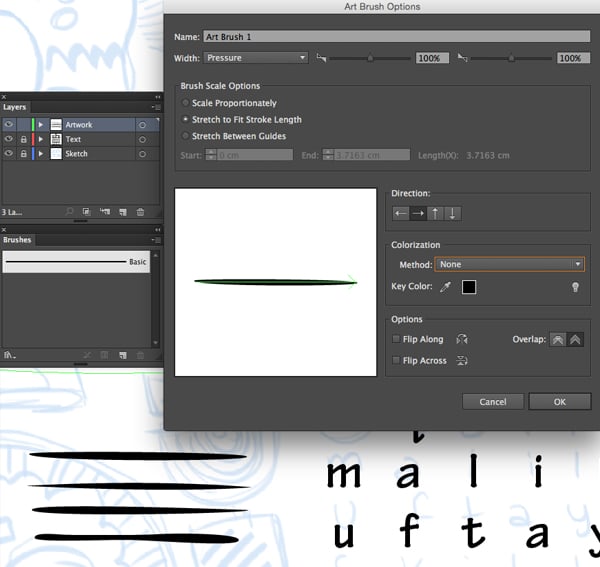Select Stretch to Fit Stroke Length

coord(185,119)
